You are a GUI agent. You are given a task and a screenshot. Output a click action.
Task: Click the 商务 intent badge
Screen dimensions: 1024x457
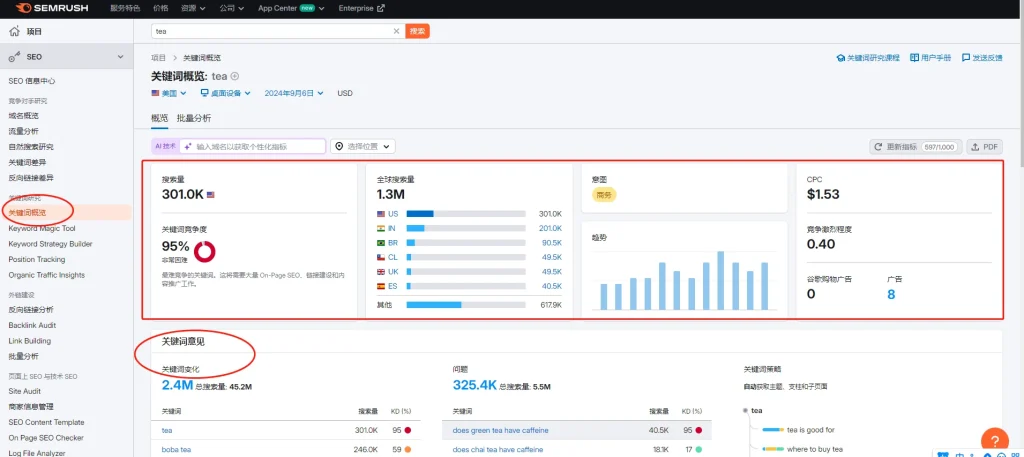click(x=604, y=195)
